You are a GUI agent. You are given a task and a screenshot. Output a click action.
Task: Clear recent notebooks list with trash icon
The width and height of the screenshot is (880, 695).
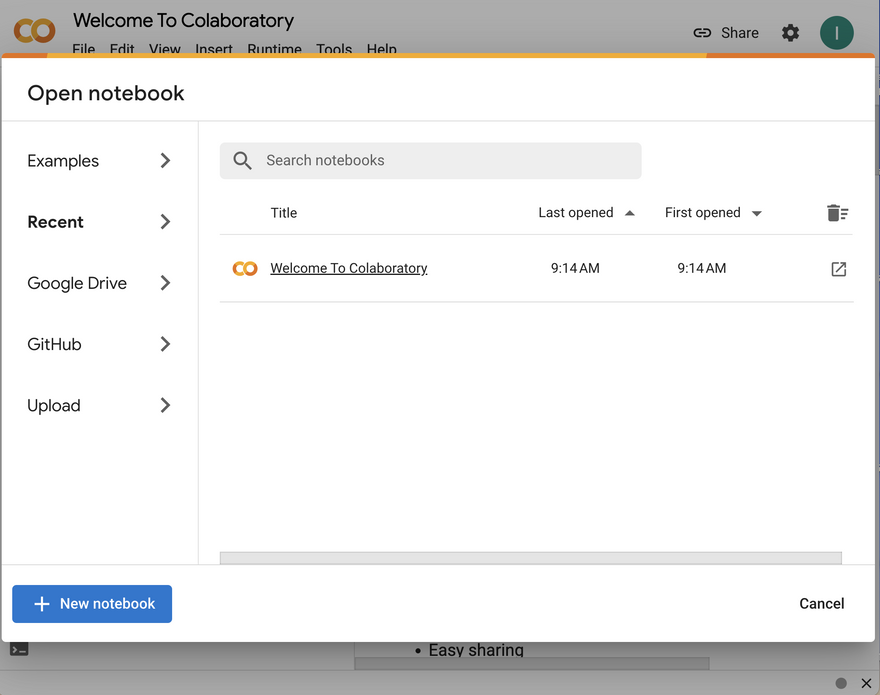[x=837, y=213]
